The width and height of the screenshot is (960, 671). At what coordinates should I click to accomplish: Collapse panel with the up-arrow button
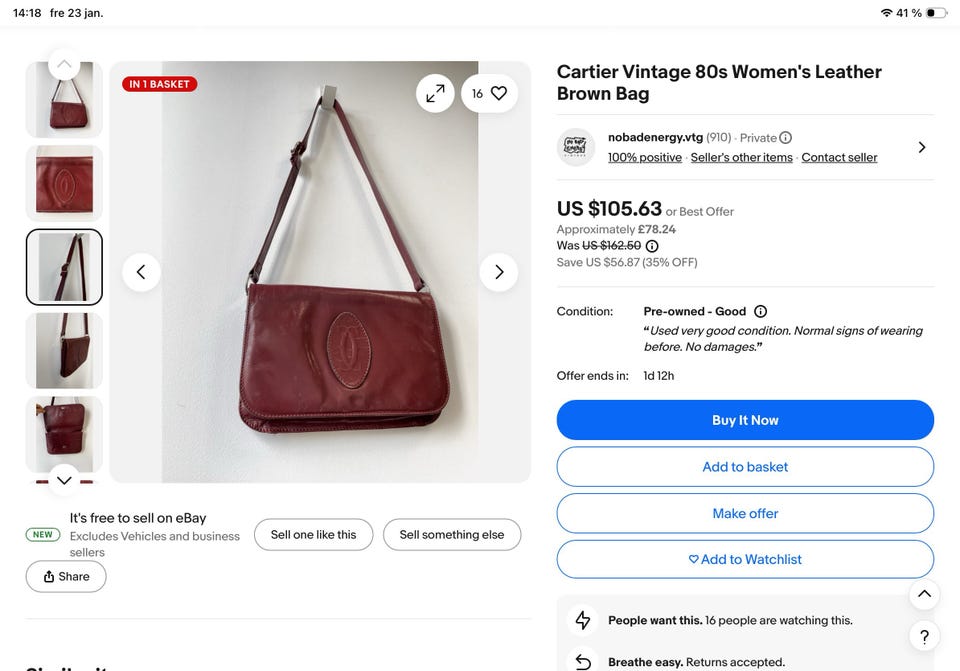click(924, 594)
